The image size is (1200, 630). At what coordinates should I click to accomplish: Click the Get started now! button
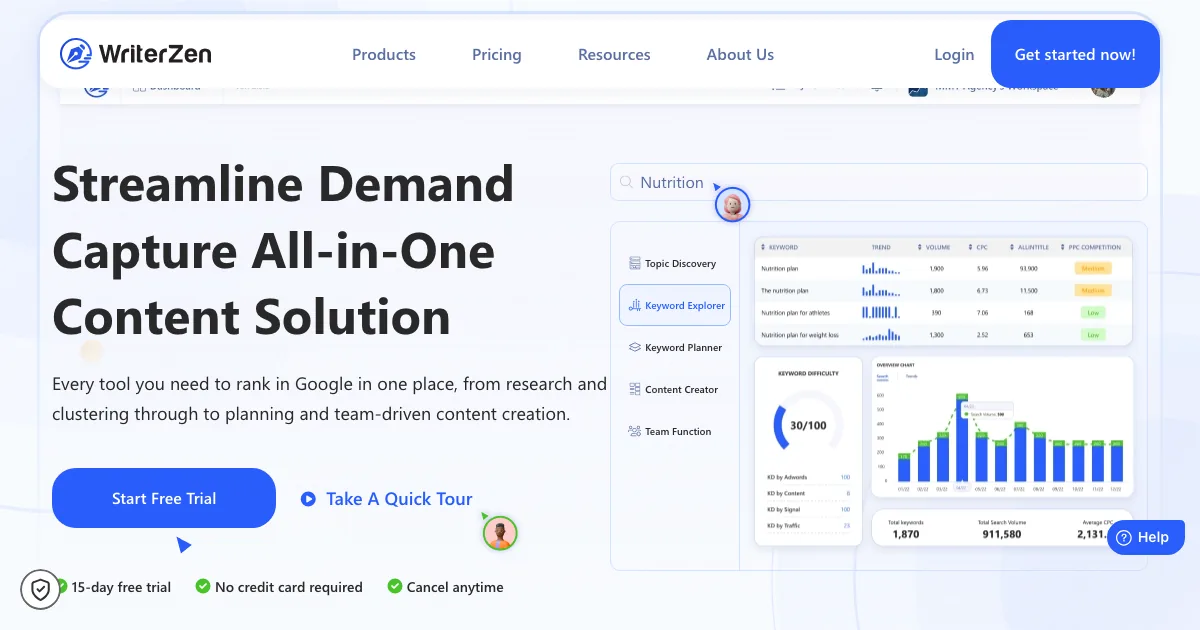point(1075,55)
